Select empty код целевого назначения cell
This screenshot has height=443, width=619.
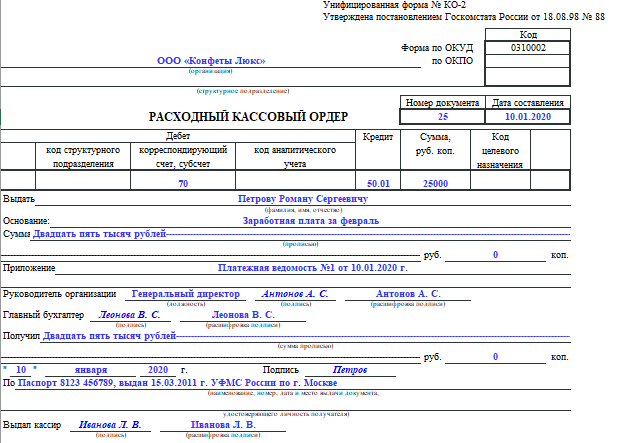[500, 180]
